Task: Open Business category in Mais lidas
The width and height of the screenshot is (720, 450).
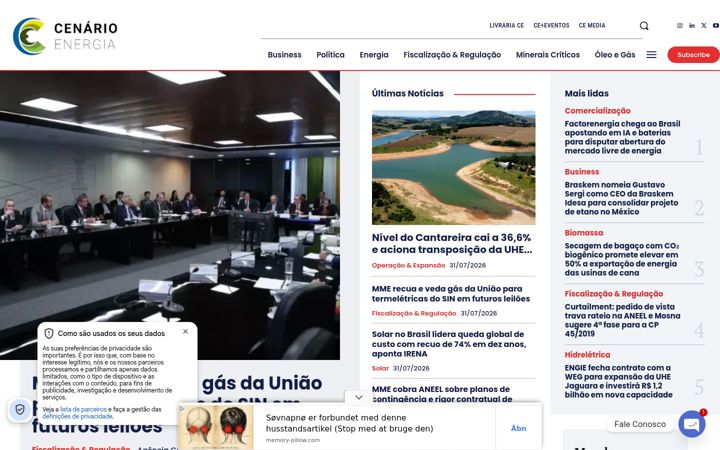Action: [582, 172]
